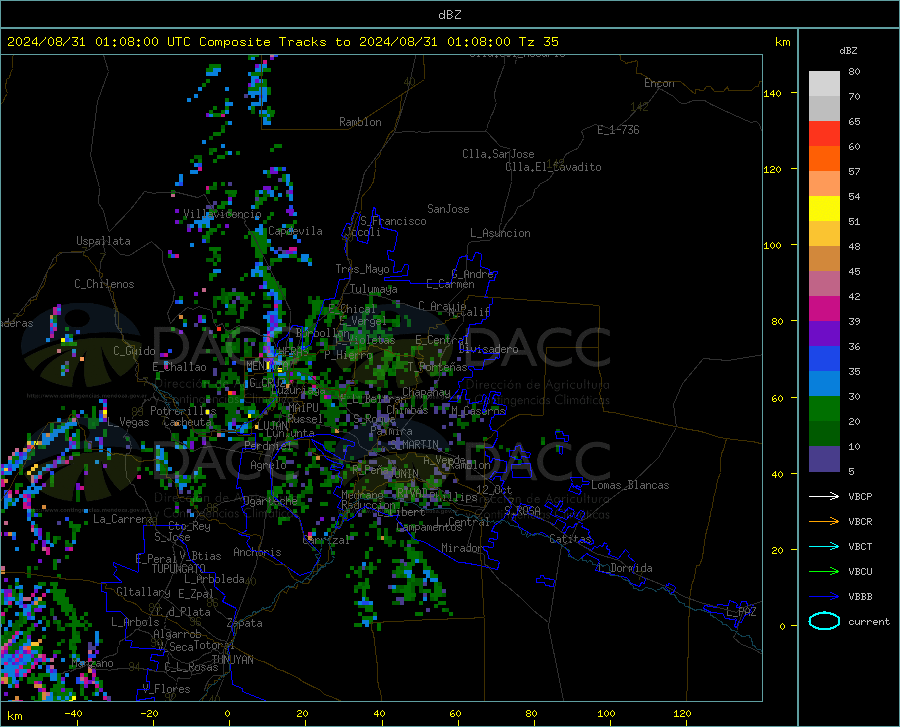
Task: Click the Divisadero map label
Action: (x=488, y=349)
